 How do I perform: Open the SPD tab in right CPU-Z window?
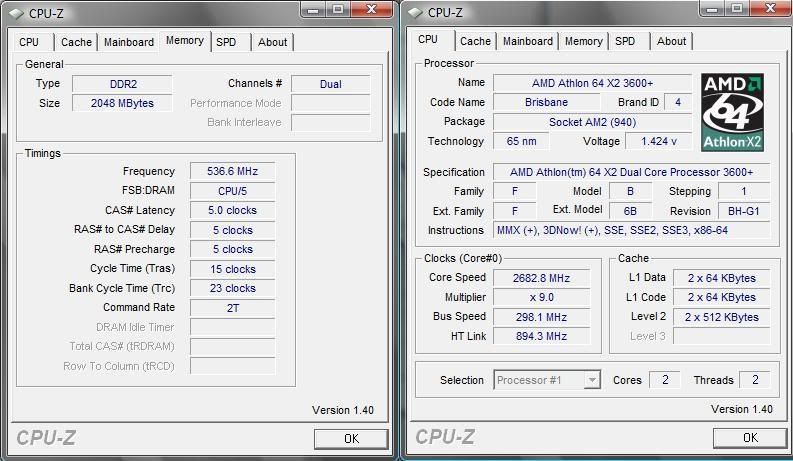coord(626,41)
